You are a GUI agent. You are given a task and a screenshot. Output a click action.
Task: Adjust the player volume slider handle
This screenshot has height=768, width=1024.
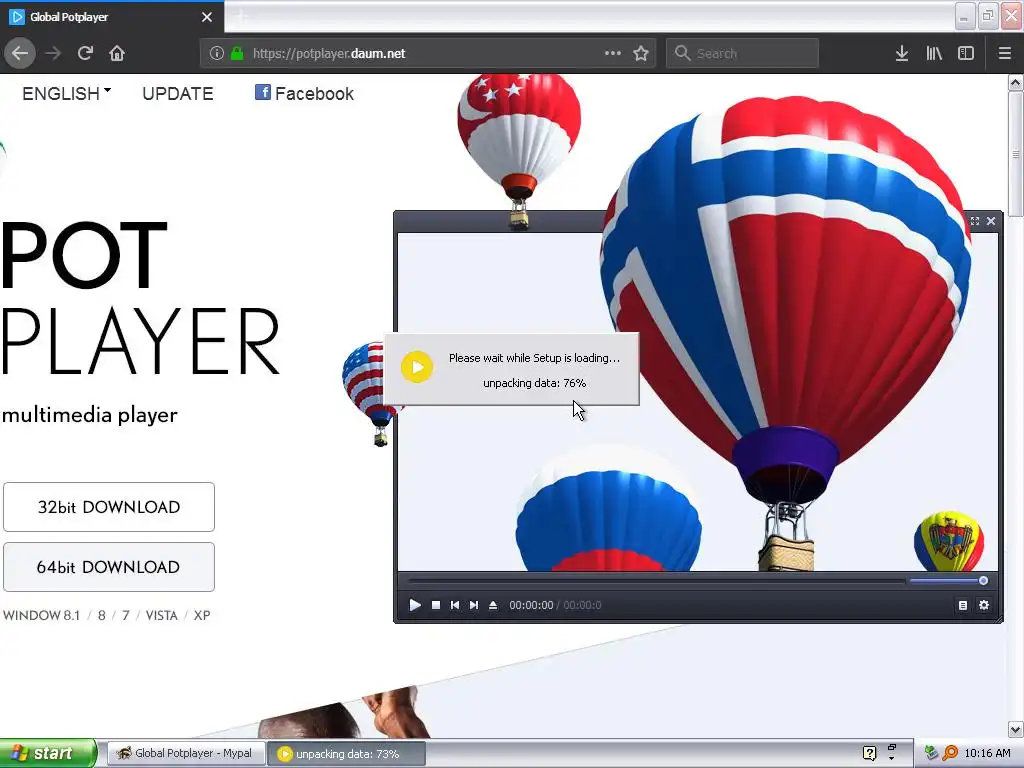click(983, 581)
